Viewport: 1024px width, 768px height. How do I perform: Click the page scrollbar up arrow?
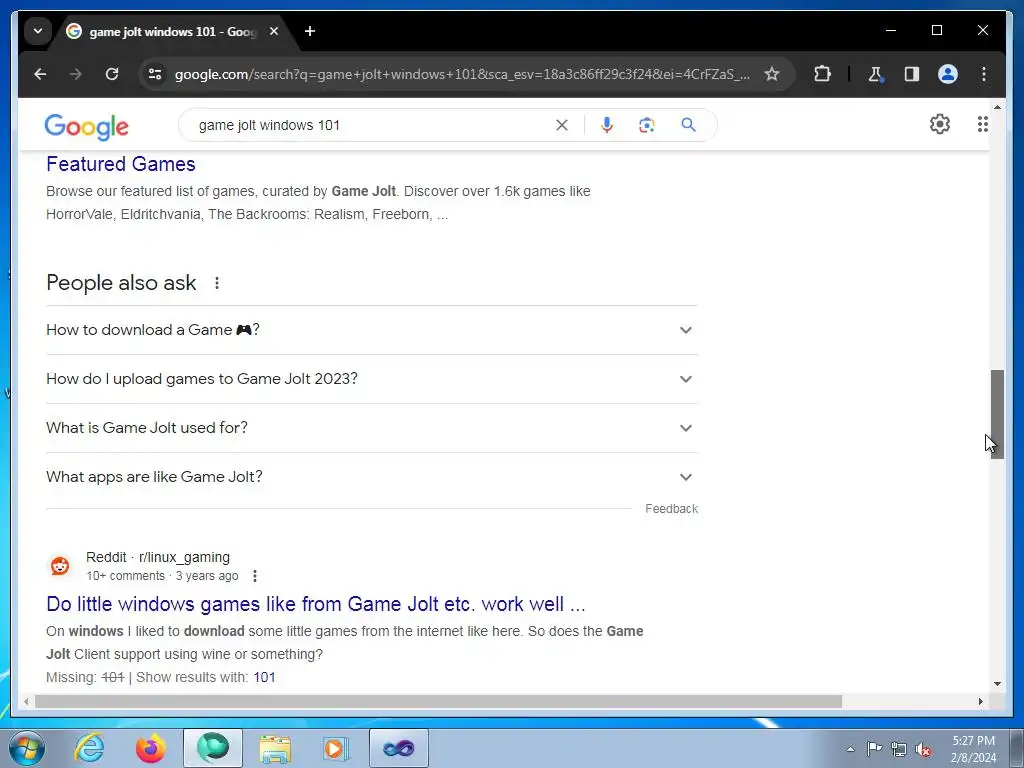tap(997, 106)
